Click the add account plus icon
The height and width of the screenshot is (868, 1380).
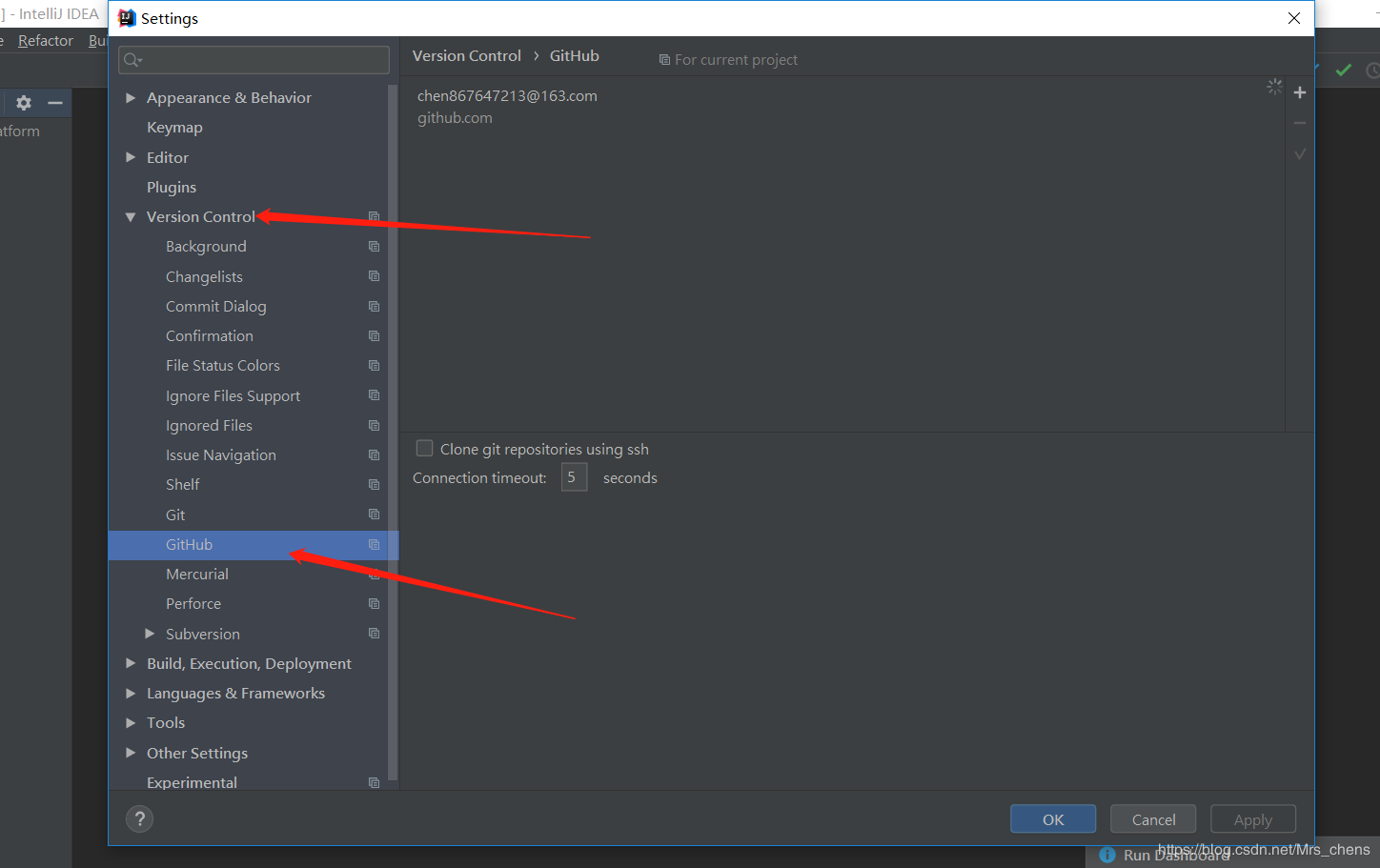(x=1299, y=92)
